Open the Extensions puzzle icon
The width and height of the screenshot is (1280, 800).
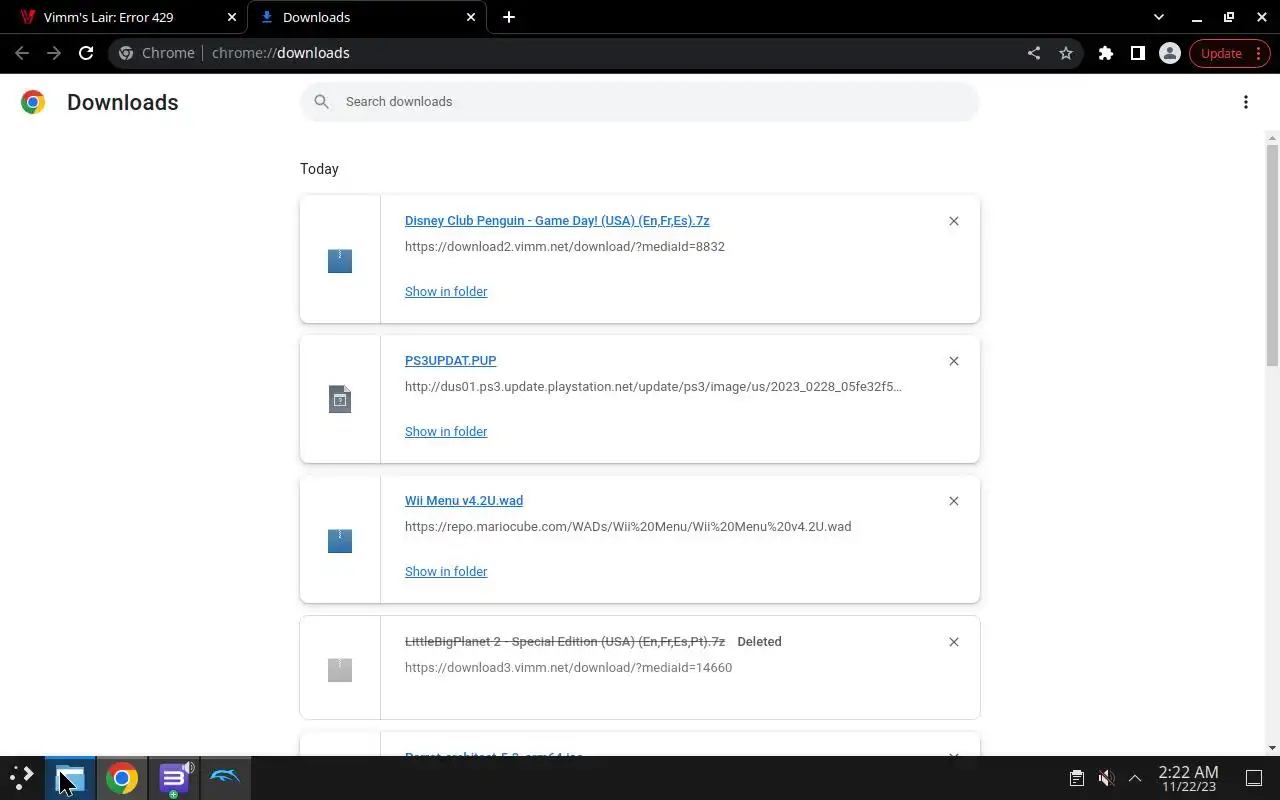tap(1106, 53)
